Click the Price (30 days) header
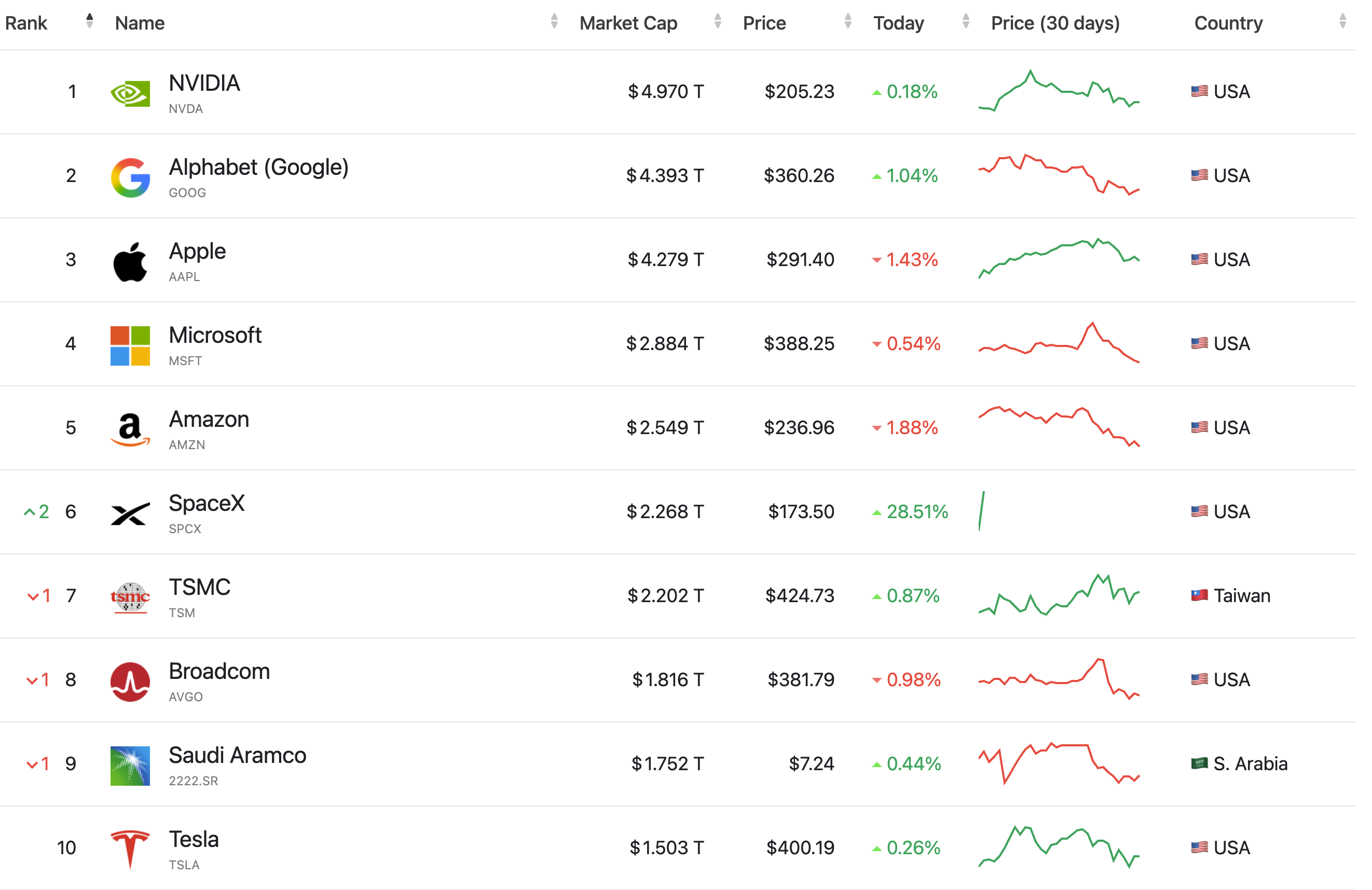Screen dimensions: 1372x890 point(1055,23)
